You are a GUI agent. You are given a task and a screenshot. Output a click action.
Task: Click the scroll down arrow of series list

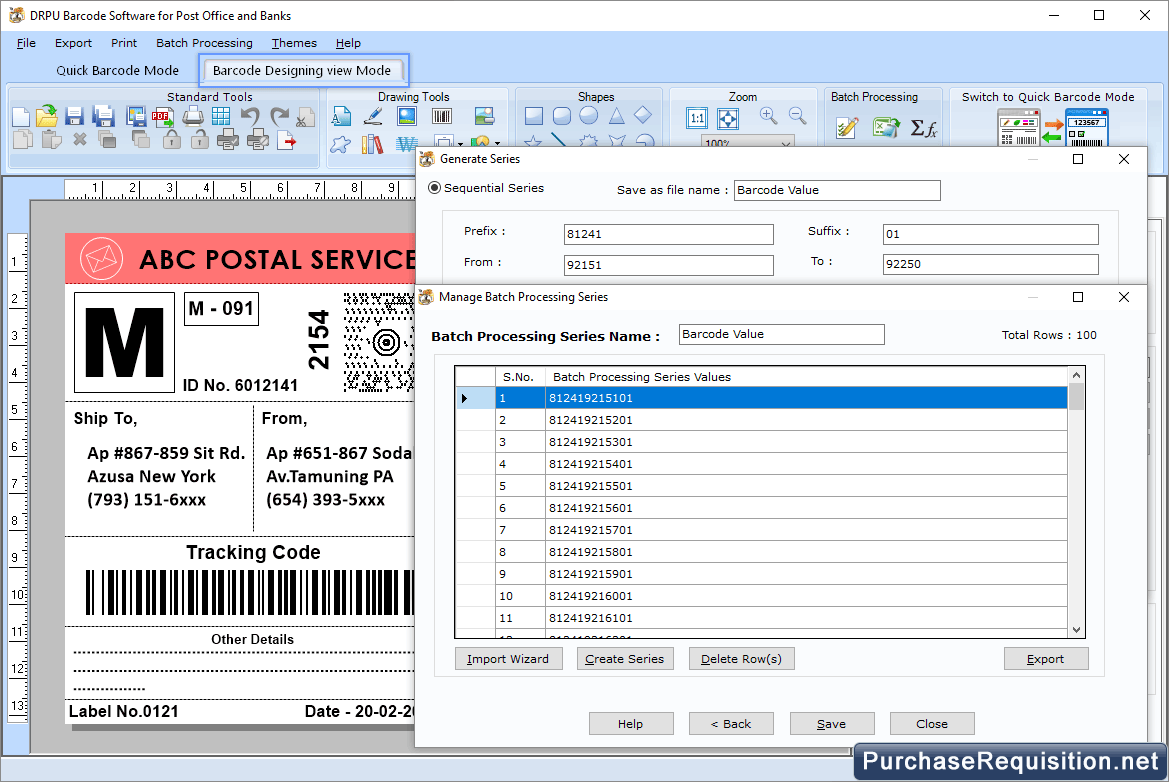(1076, 630)
